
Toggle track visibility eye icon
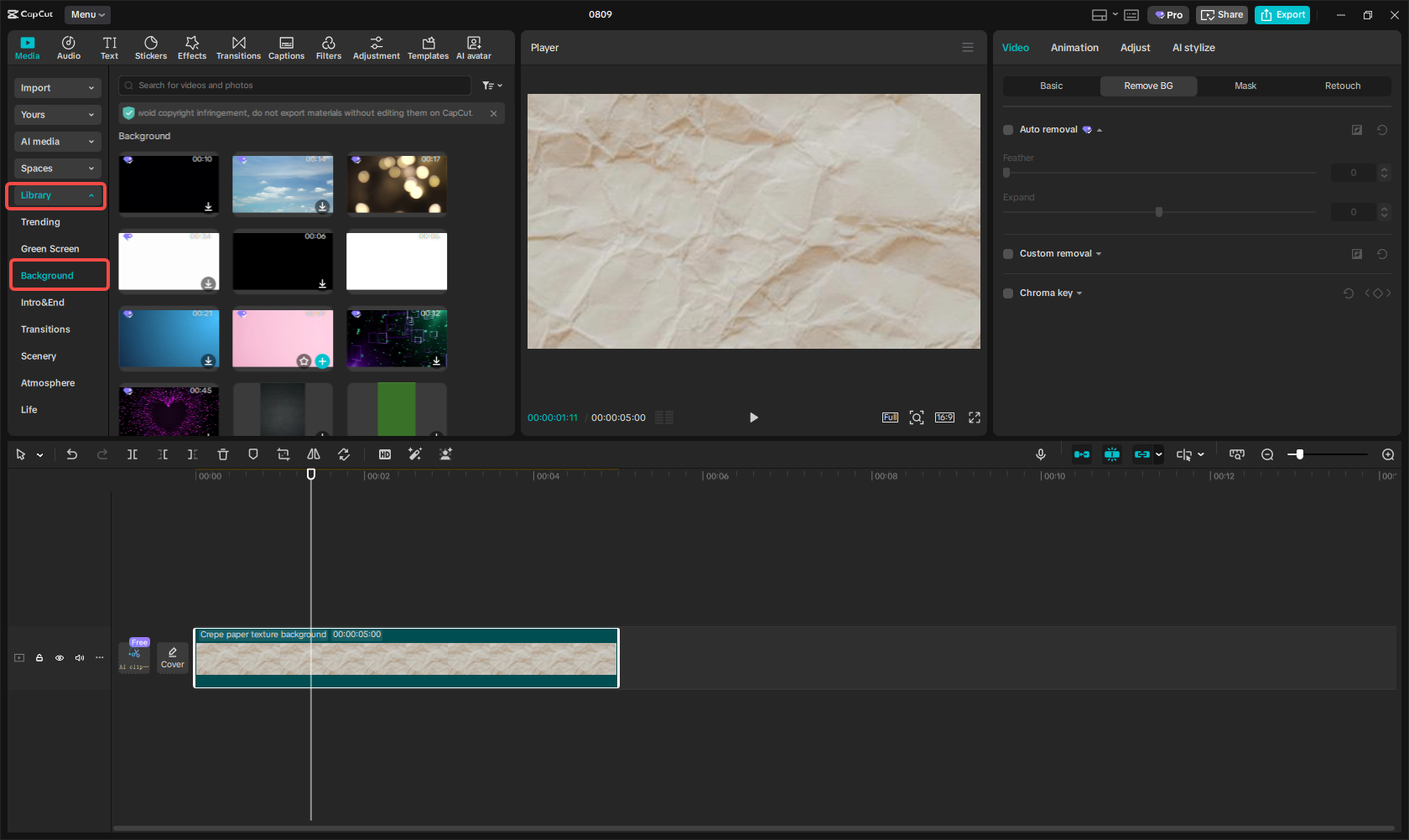point(60,658)
